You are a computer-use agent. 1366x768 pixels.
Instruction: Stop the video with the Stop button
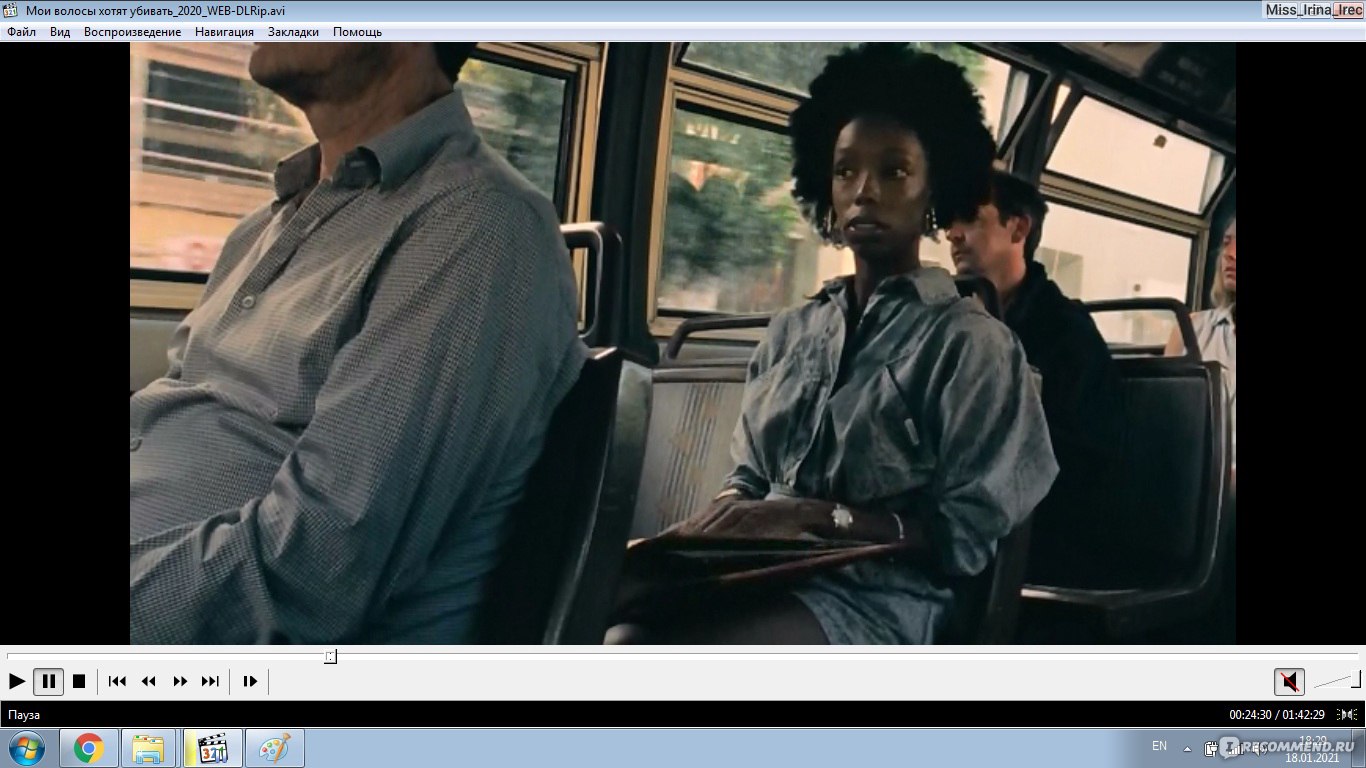coord(79,682)
